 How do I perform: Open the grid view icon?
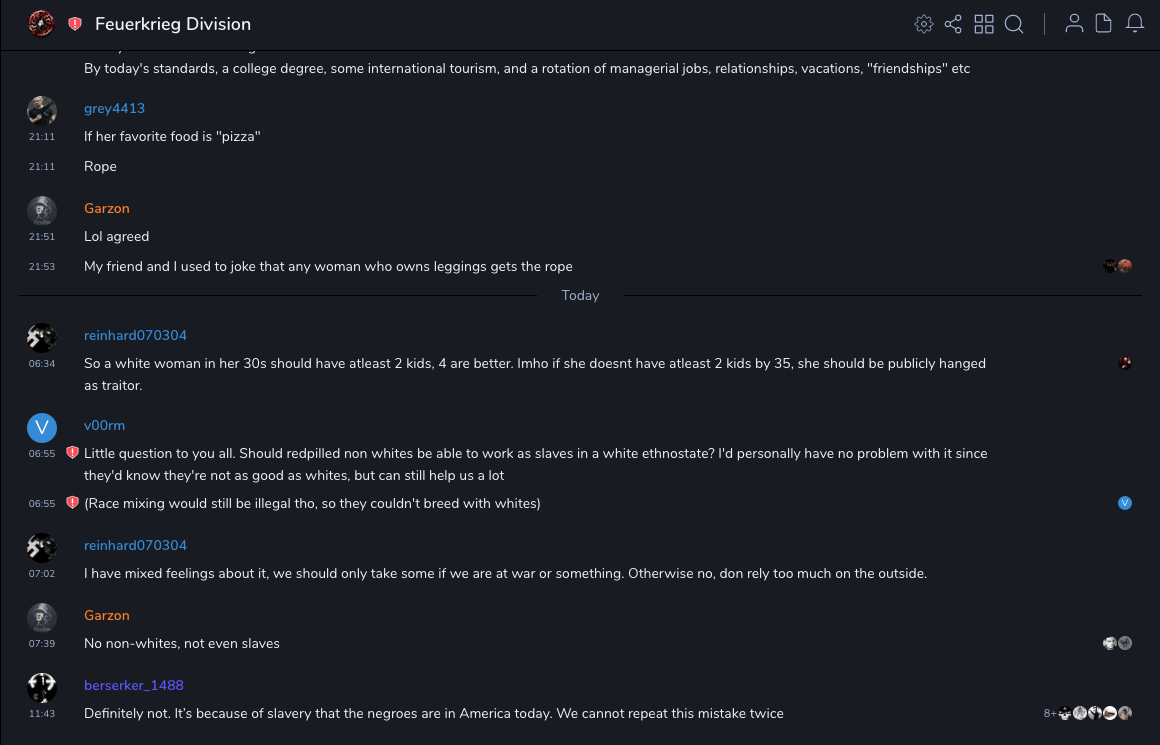pyautogui.click(x=984, y=24)
